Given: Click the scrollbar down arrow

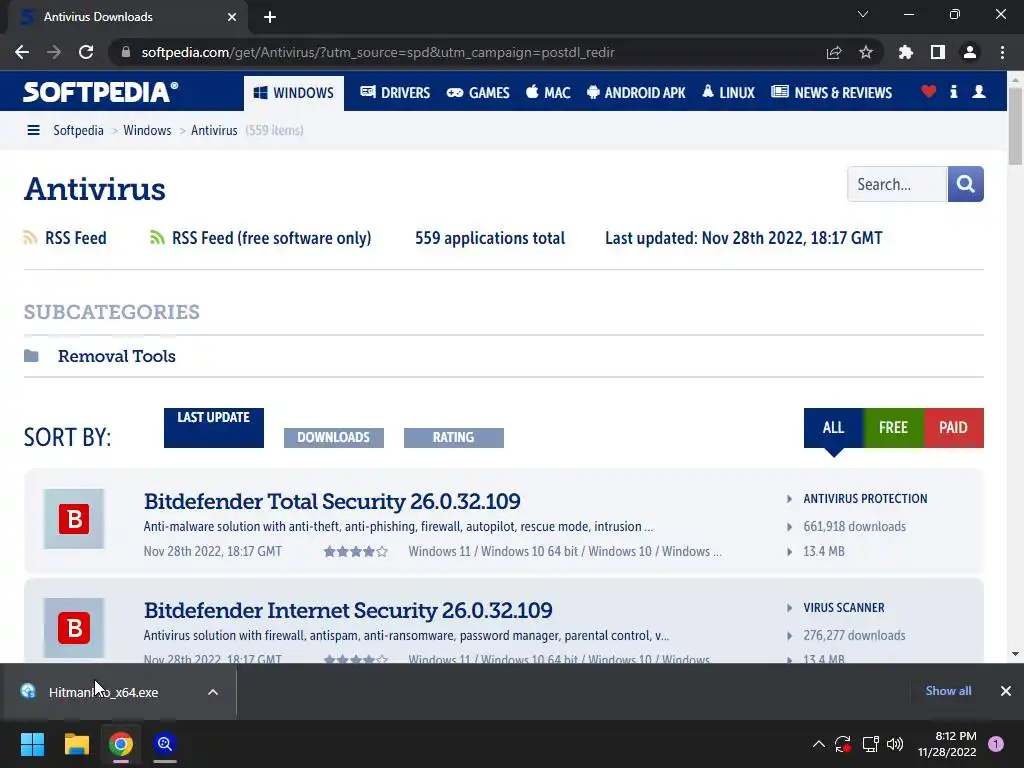Looking at the screenshot, I should pos(1015,654).
